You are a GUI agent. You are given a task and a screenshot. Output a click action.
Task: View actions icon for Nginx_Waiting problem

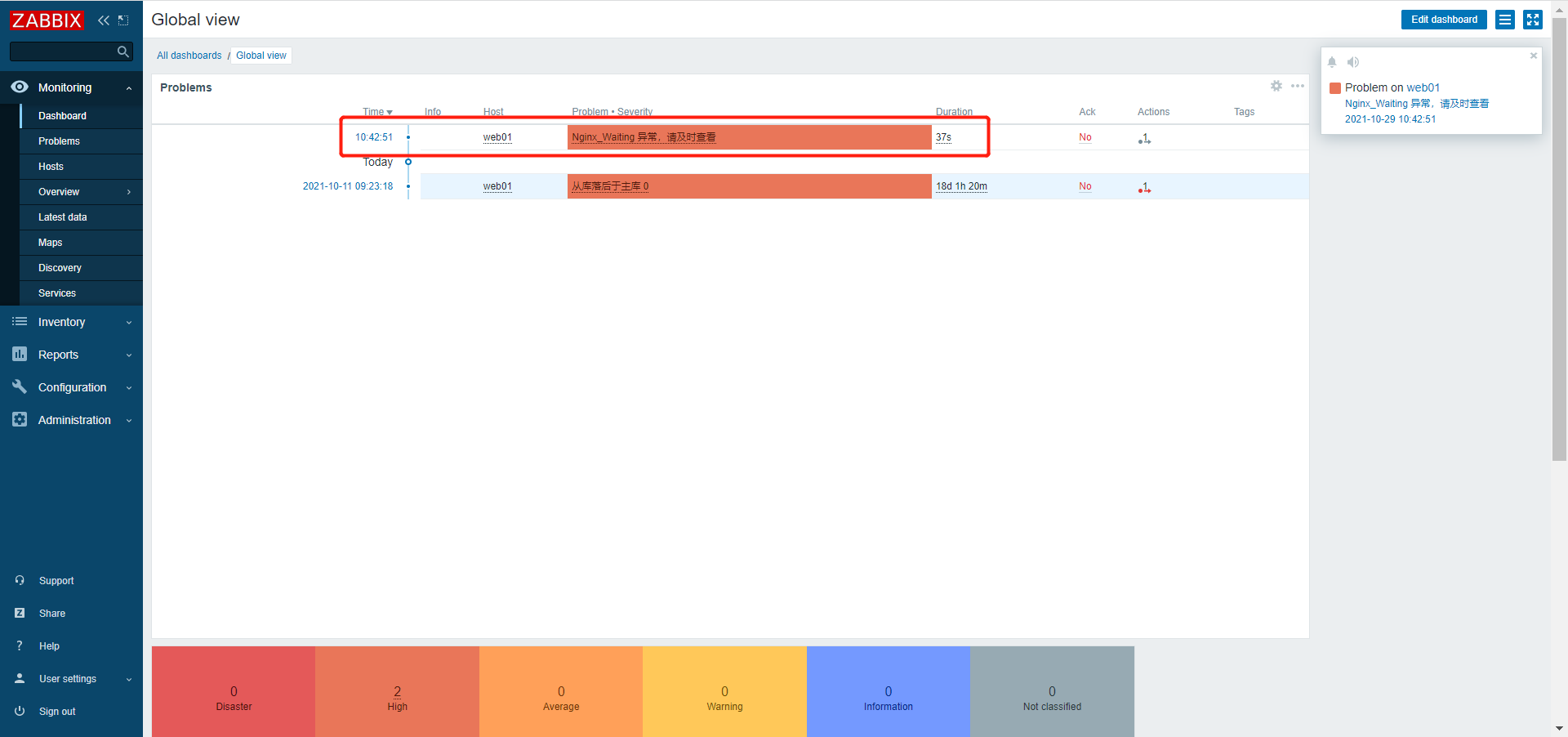pyautogui.click(x=1145, y=139)
